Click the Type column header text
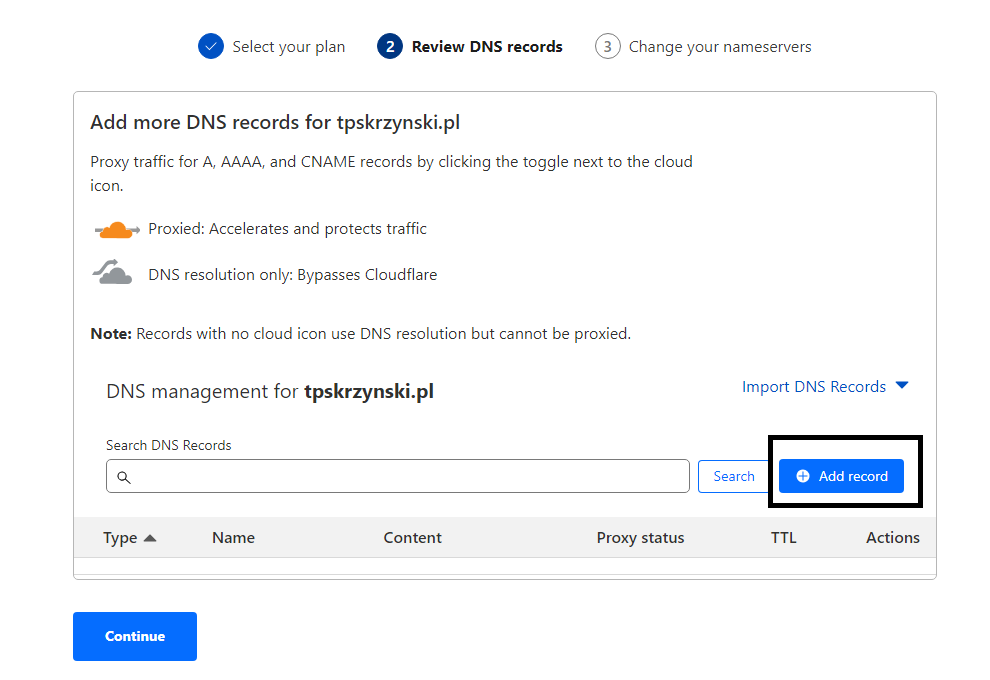The image size is (990, 680). [120, 538]
